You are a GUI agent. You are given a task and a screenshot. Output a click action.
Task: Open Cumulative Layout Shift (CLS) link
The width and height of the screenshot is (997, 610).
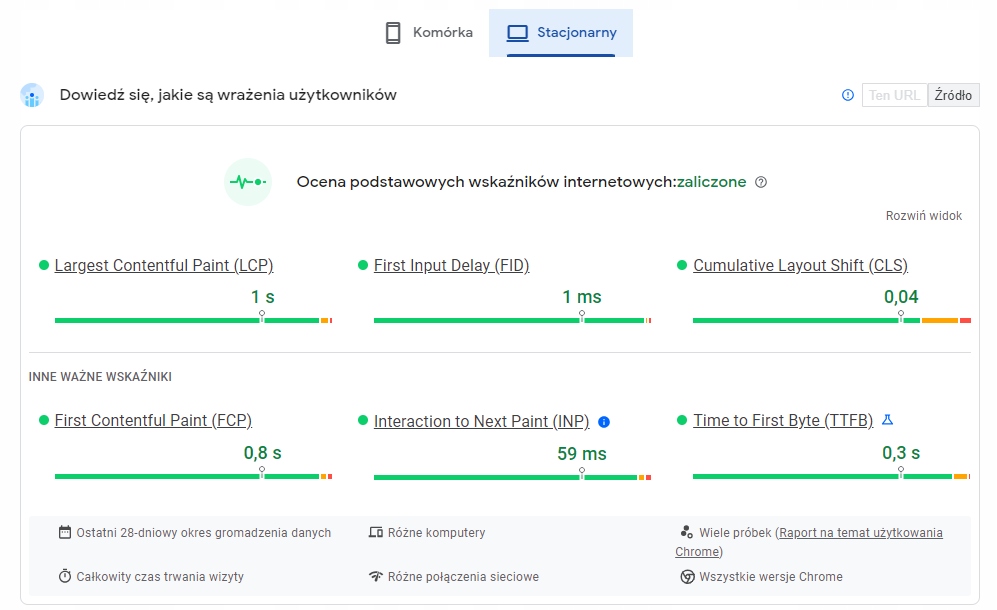point(800,266)
